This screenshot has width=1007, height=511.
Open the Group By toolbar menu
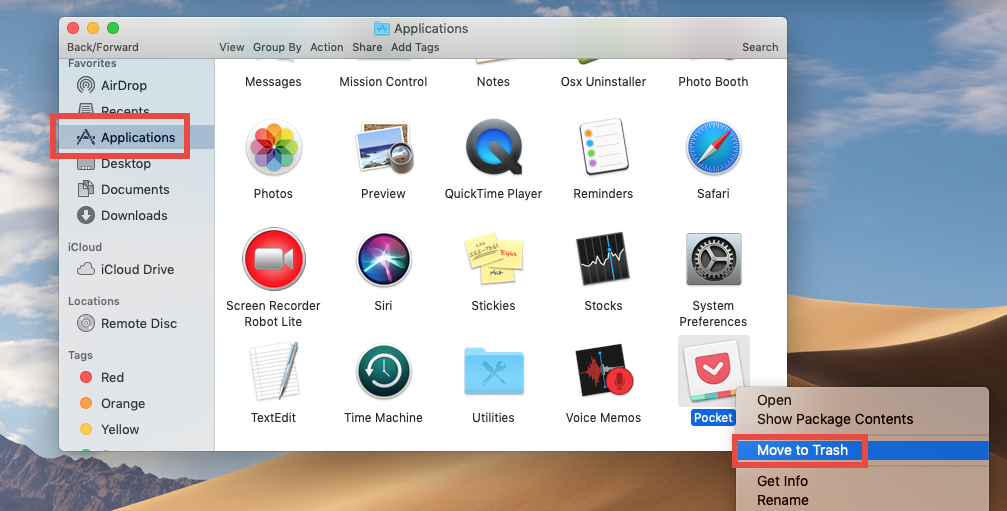pos(277,47)
